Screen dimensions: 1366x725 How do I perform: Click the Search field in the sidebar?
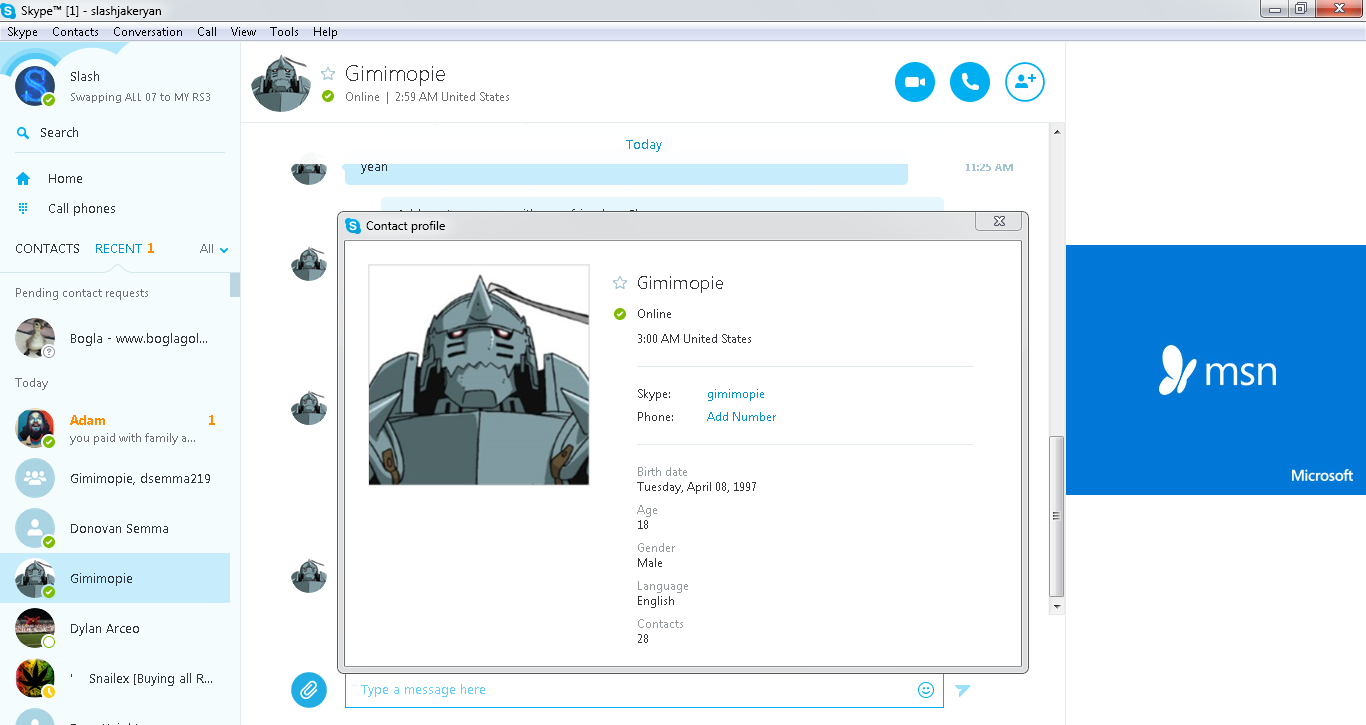pos(120,133)
